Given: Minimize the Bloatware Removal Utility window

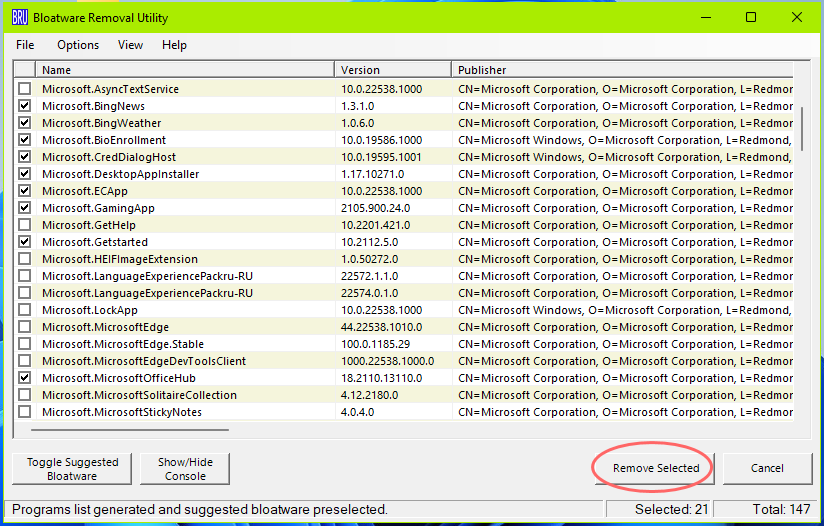Looking at the screenshot, I should [x=706, y=17].
